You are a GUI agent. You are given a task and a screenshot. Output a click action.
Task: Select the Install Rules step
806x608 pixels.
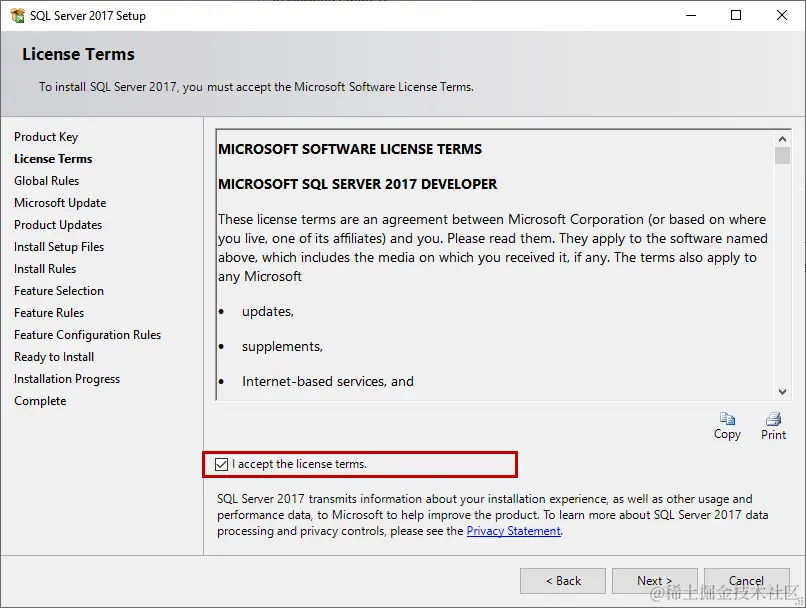(45, 269)
